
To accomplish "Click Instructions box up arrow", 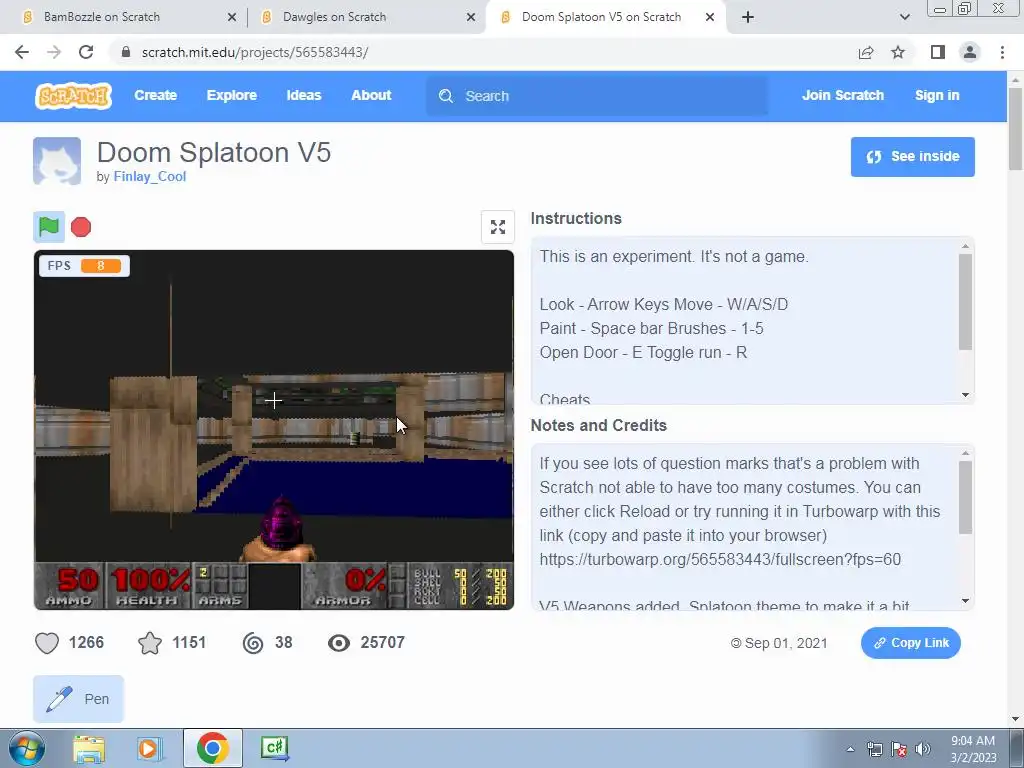I will [x=965, y=246].
